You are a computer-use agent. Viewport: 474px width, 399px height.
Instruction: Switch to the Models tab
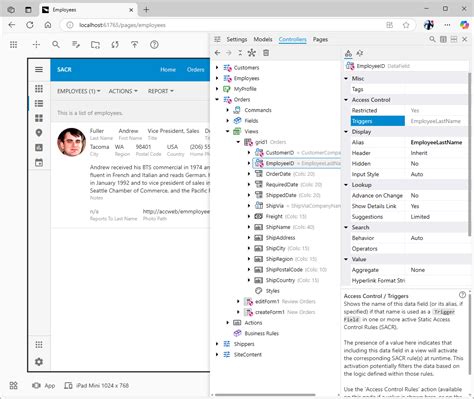click(263, 39)
